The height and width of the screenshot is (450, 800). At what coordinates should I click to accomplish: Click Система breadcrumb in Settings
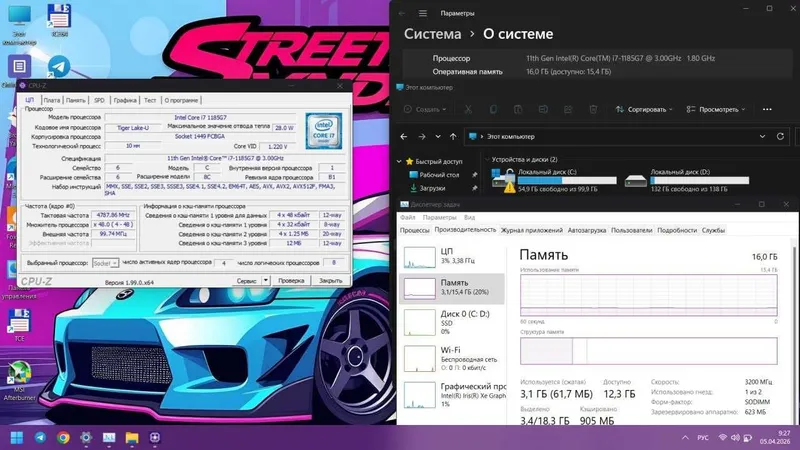tap(433, 34)
